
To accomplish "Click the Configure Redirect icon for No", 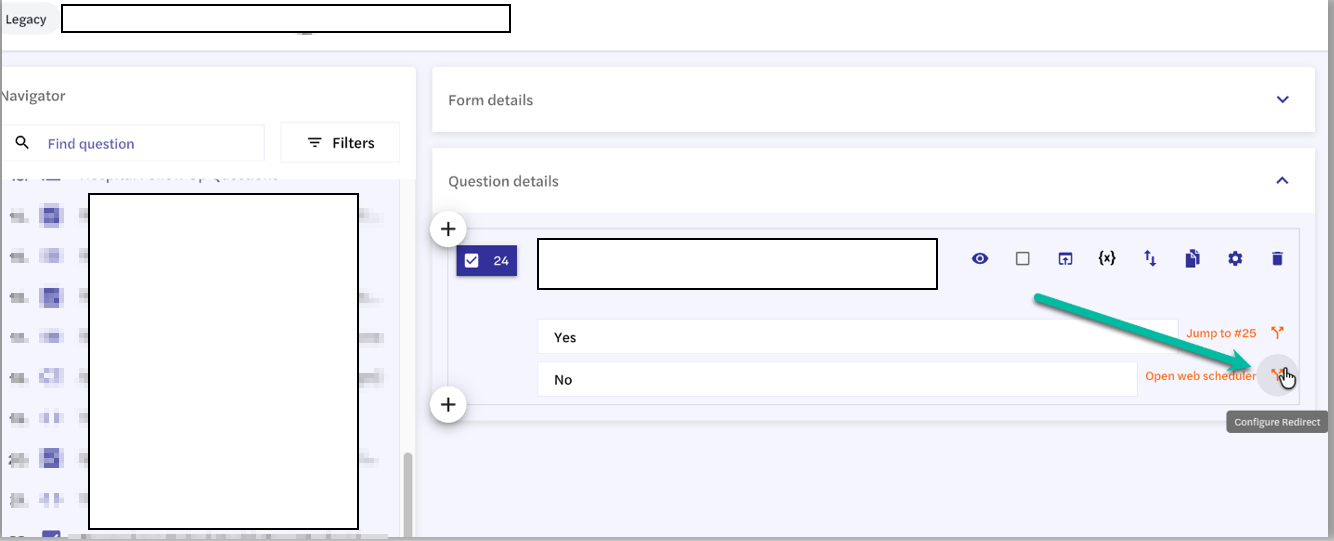I will (x=1277, y=376).
